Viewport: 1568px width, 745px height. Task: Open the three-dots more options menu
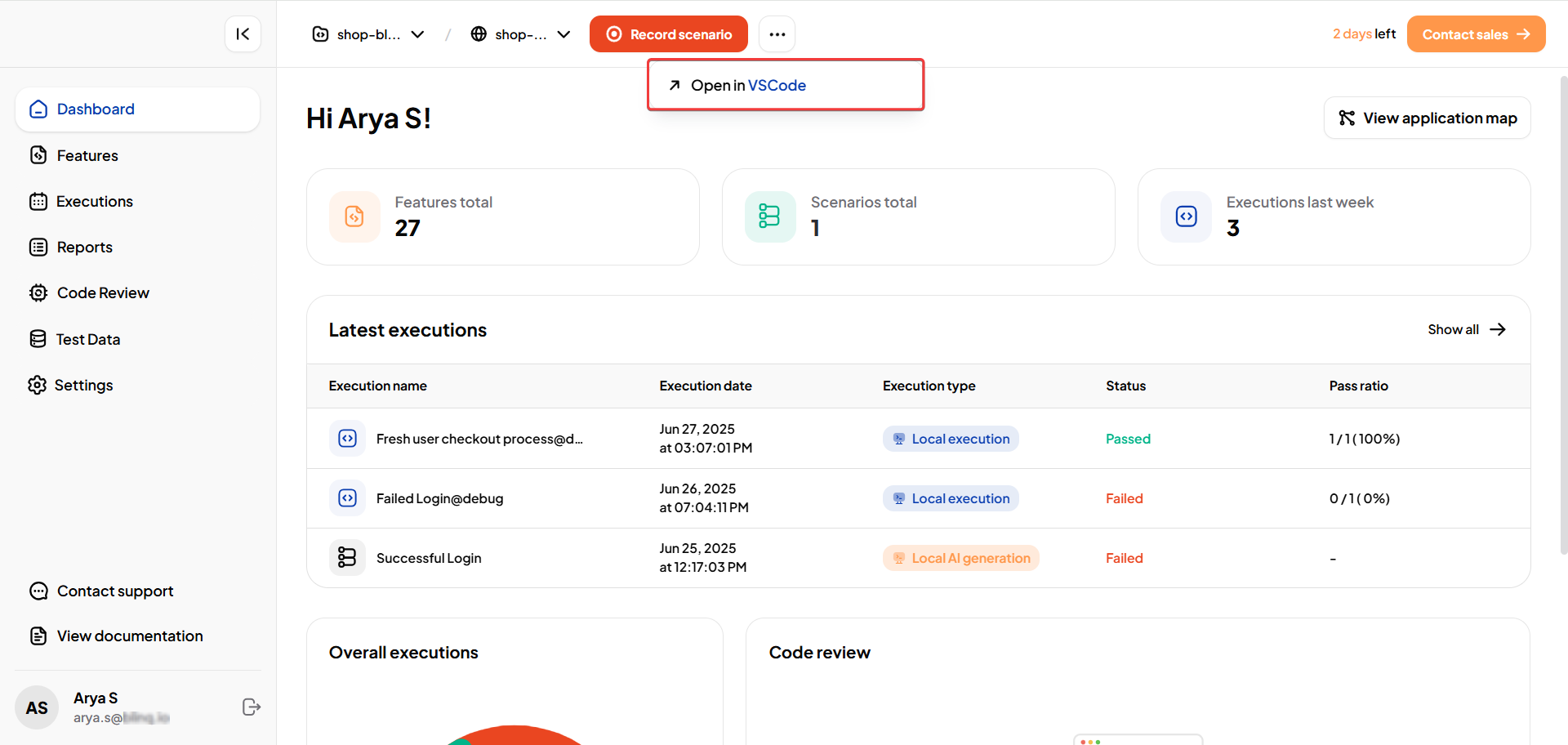(777, 34)
